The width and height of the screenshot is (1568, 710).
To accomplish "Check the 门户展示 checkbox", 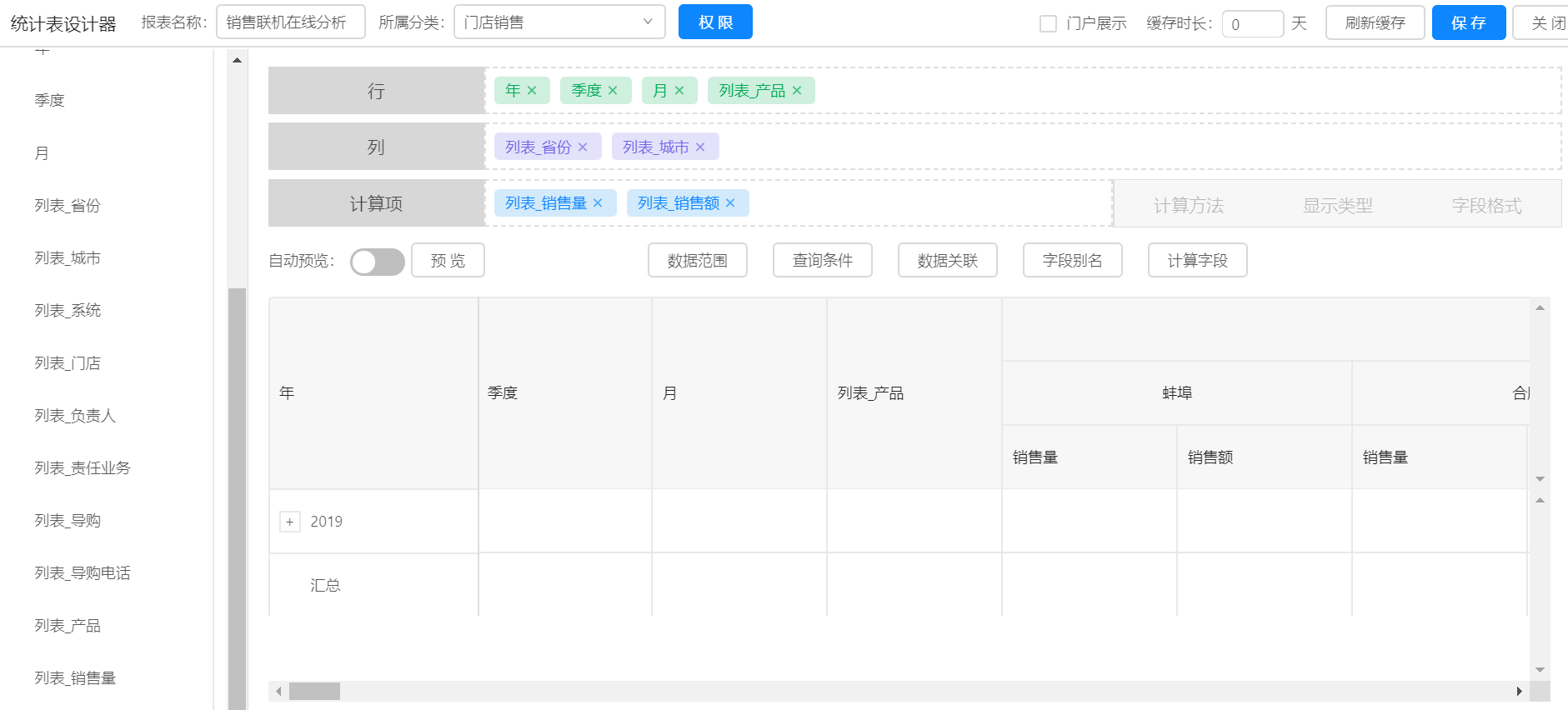I will 1048,23.
